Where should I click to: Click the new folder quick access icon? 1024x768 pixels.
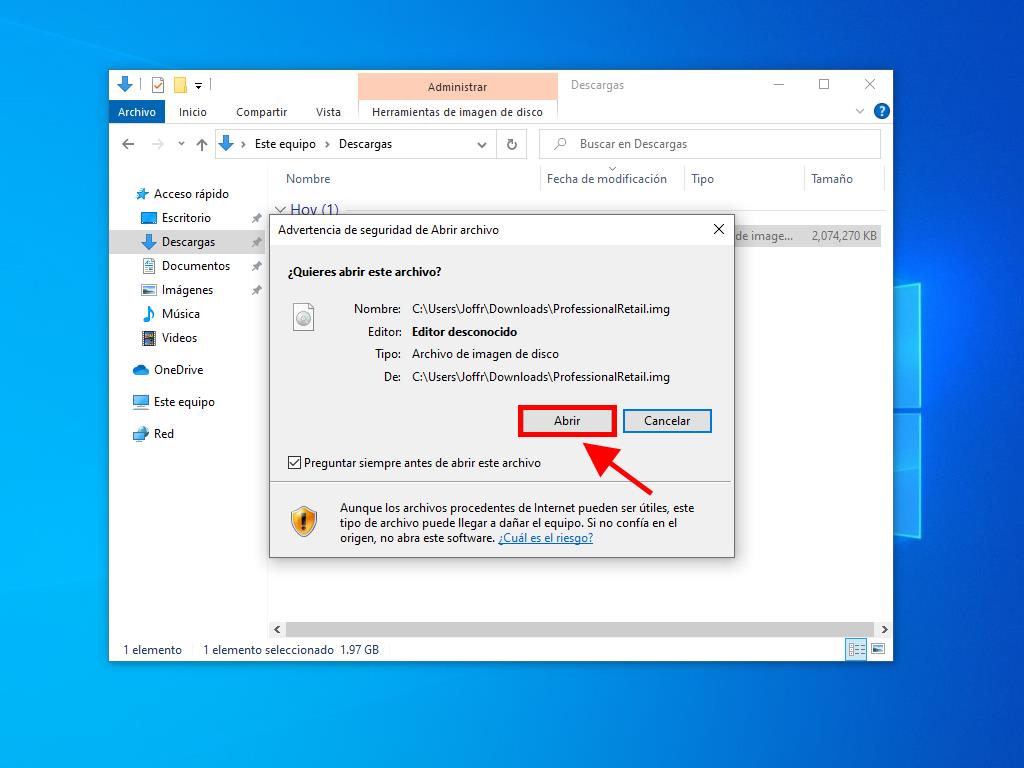(180, 85)
